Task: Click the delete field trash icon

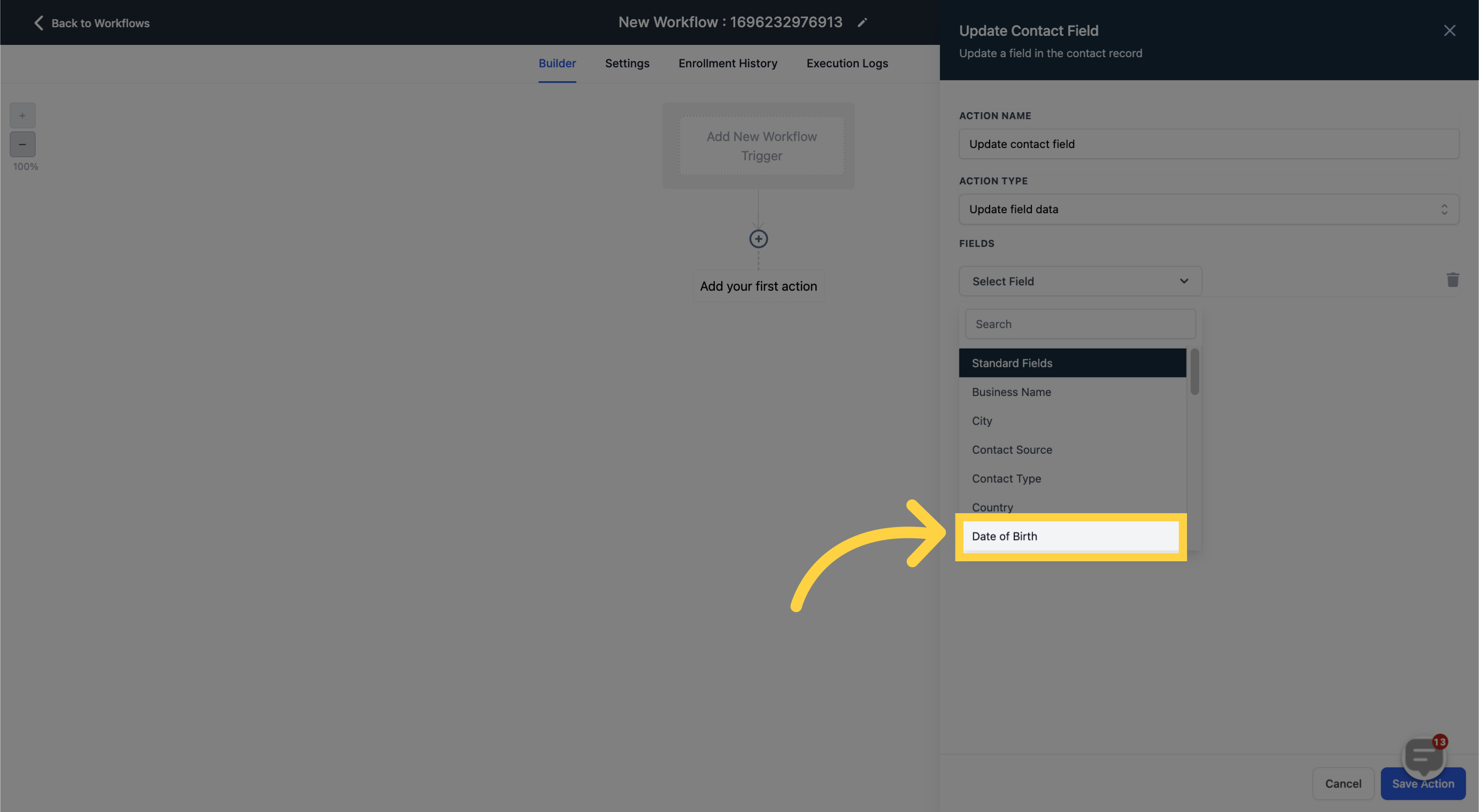Action: pos(1452,280)
